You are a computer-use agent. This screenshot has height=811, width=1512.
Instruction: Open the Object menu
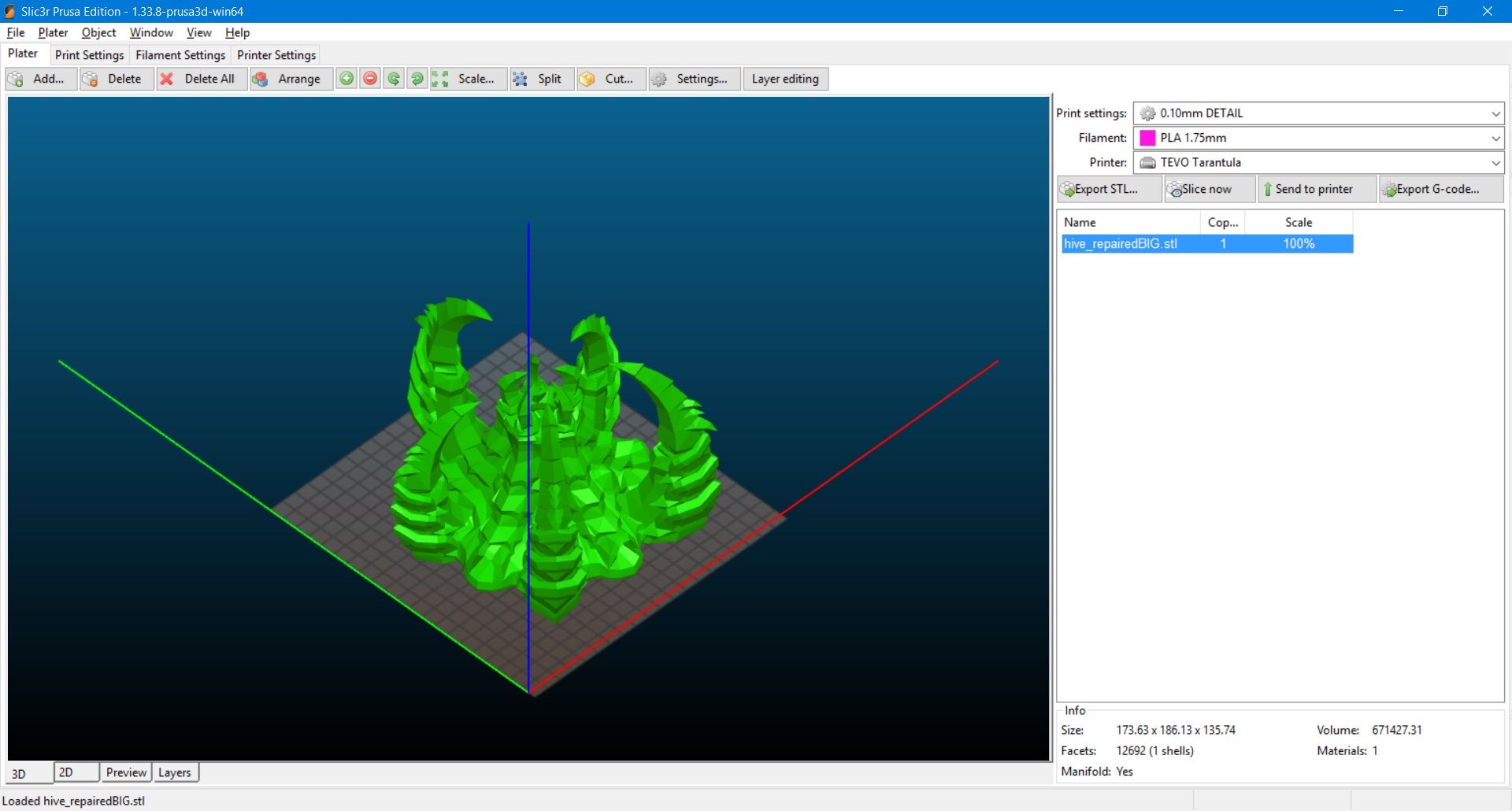tap(98, 32)
